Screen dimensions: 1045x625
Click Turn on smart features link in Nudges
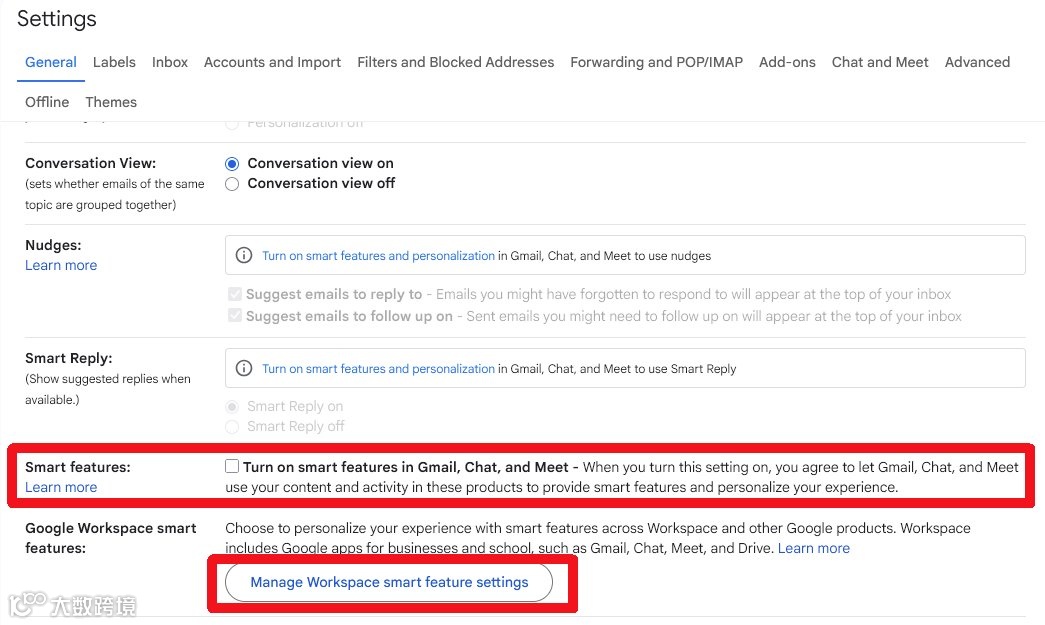378,256
